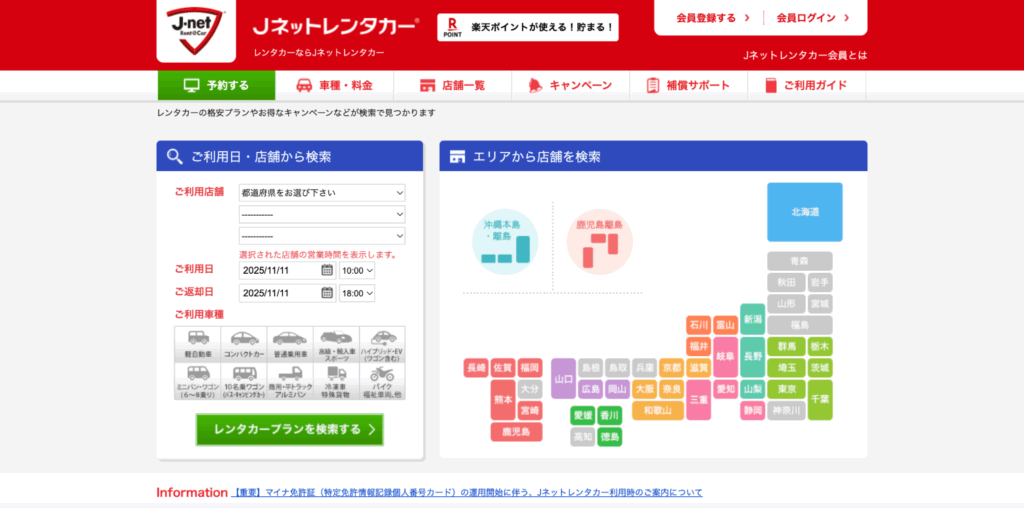Select the blue 北海道 region tile
Viewport: 1024px width, 508px height.
click(804, 212)
